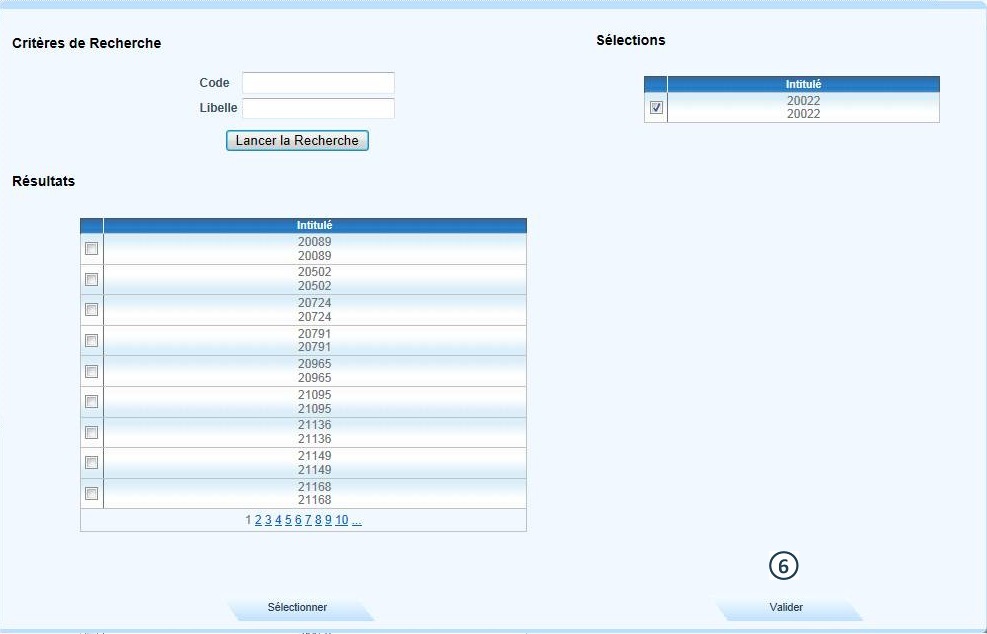The image size is (987, 634).
Task: Select checkbox for result 21149
Action: point(92,463)
